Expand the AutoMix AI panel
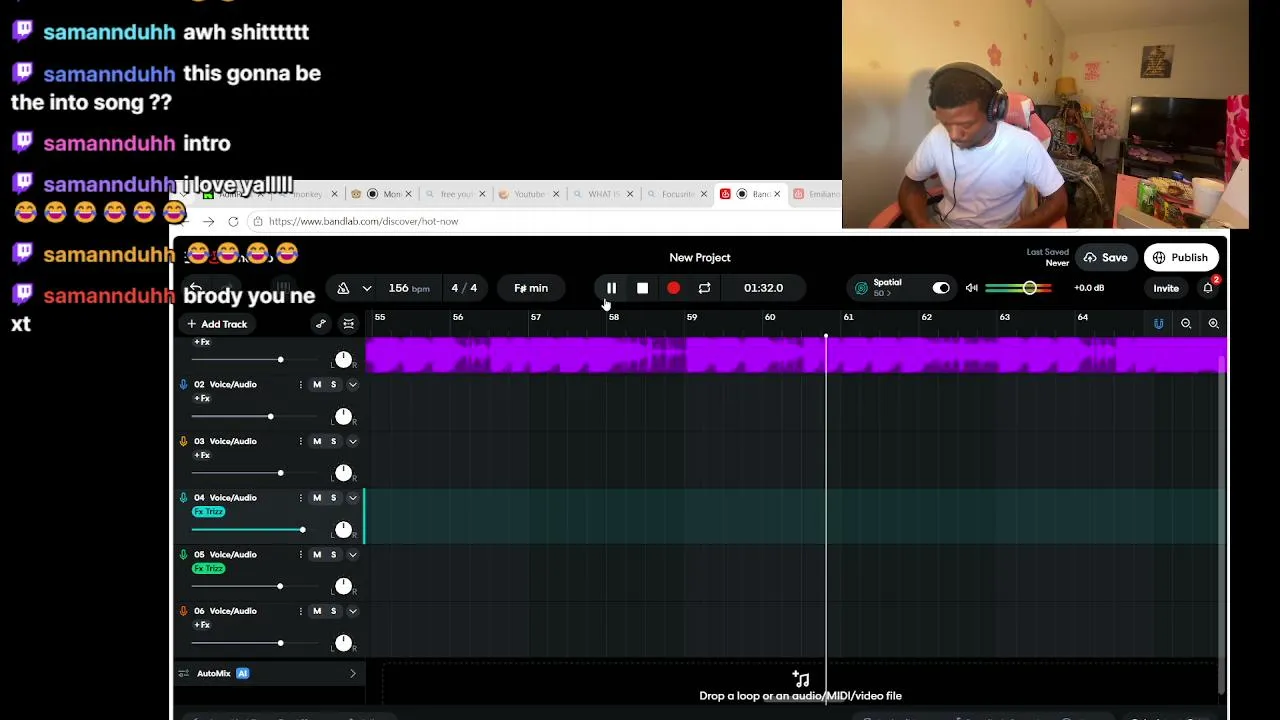The width and height of the screenshot is (1280, 720). point(352,674)
